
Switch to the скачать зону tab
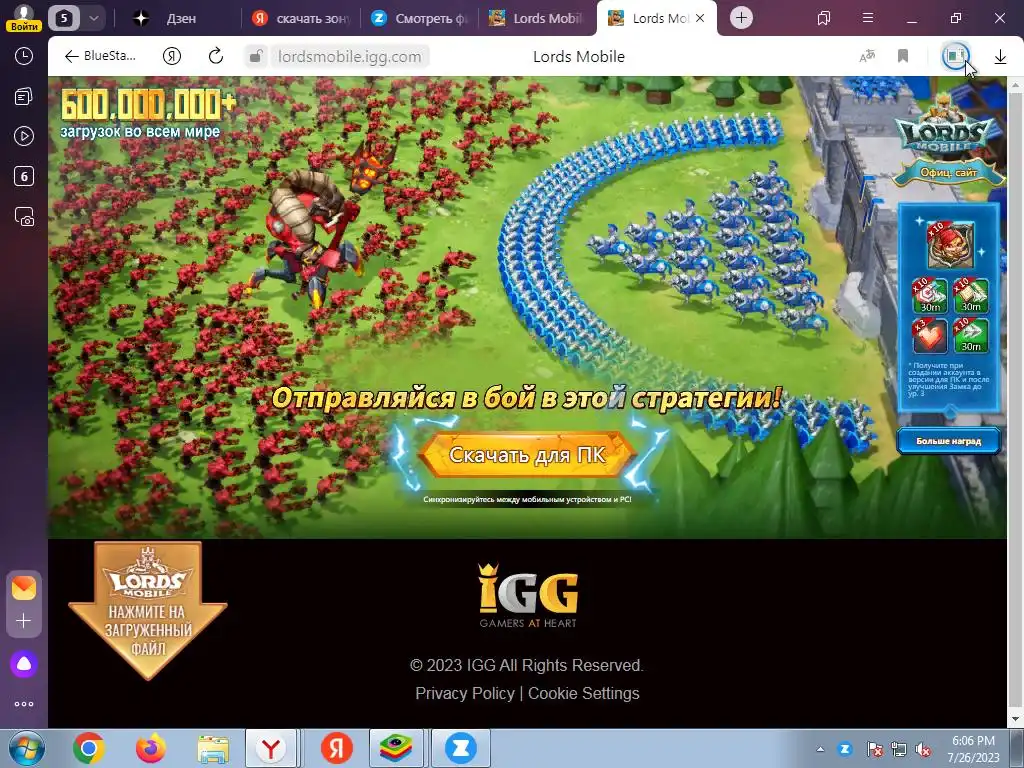[x=301, y=18]
